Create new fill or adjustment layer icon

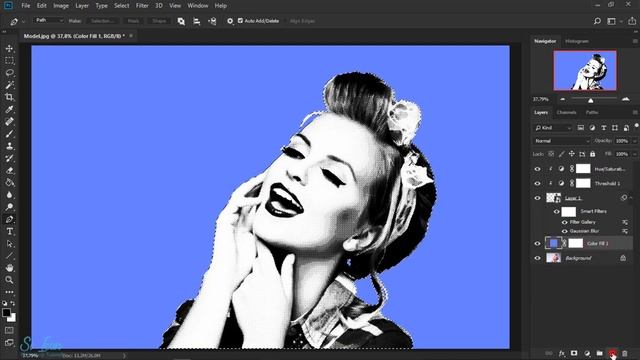(587, 353)
